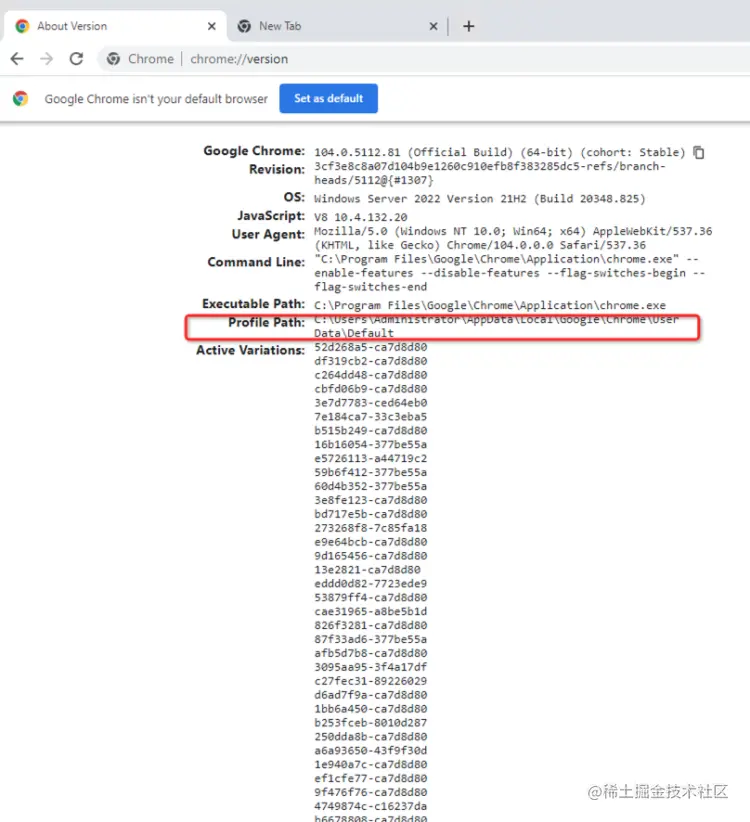
Task: Click variation 3e7d7783-ced64eb0
Action: (x=371, y=403)
